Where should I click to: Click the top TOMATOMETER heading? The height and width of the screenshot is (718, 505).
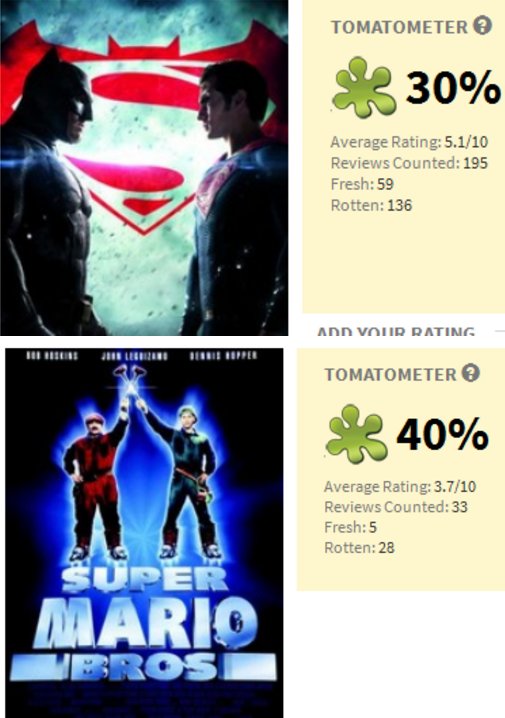(x=400, y=27)
